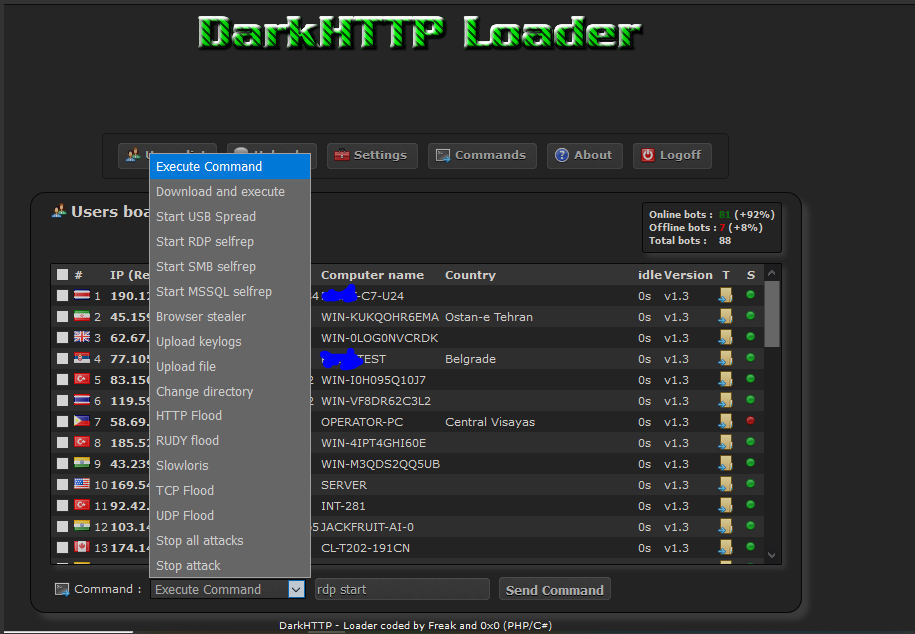Select "Stop attack" at the list bottom
The width and height of the screenshot is (915, 634).
188,565
